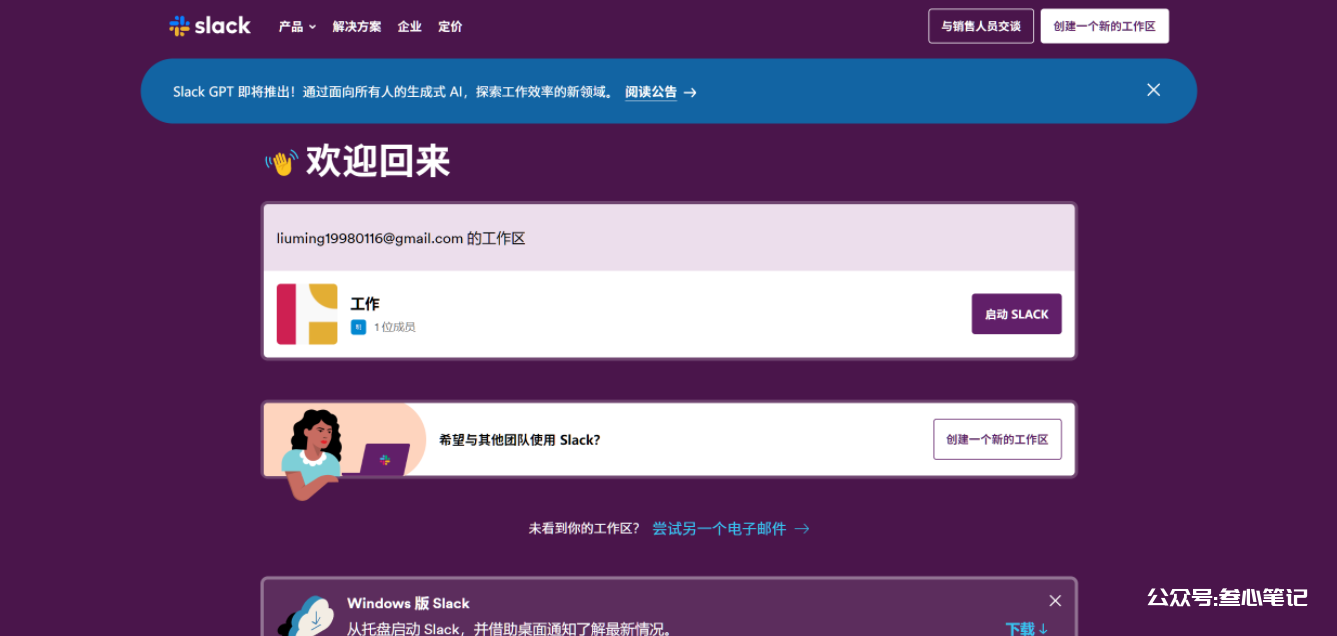Open the 企业 navigation item
The width and height of the screenshot is (1337, 636).
click(410, 27)
